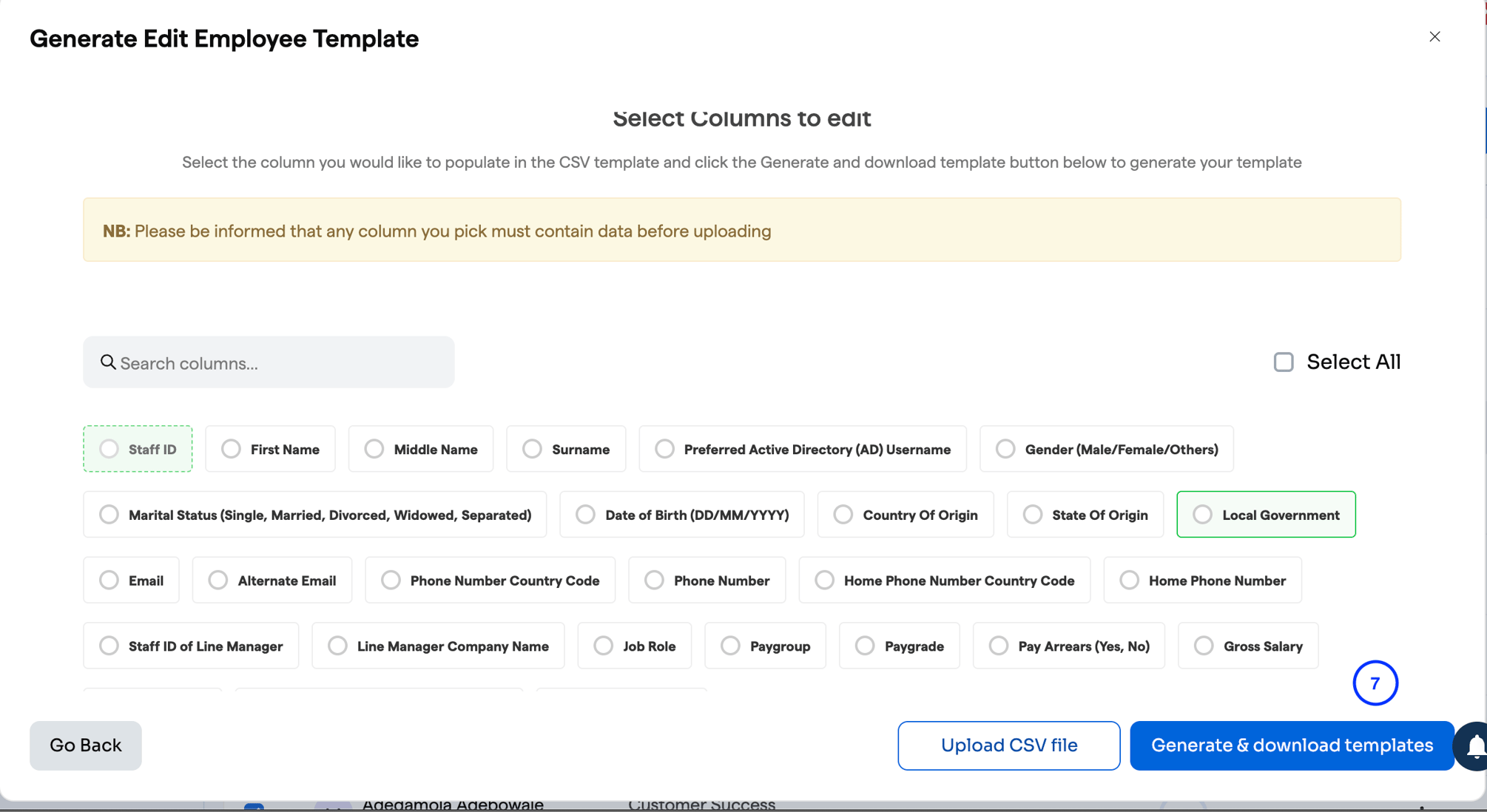Viewport: 1487px width, 812px height.
Task: Select the Local Government column
Action: coord(1266,515)
